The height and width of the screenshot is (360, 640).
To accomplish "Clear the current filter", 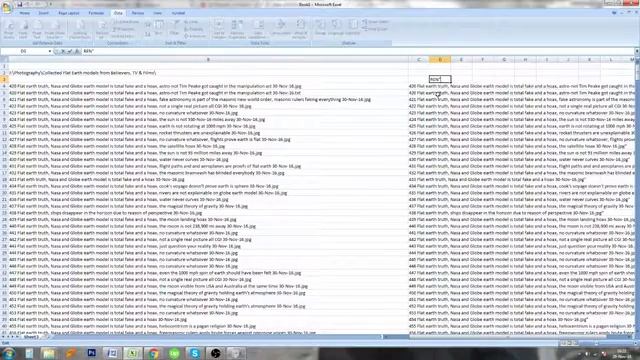I will [192, 22].
